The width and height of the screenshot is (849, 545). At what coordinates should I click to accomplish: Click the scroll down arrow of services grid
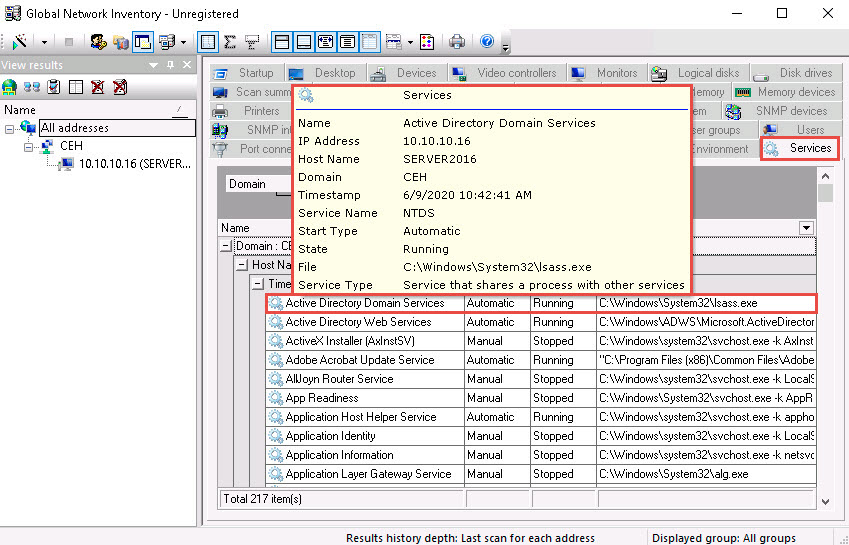click(x=825, y=502)
